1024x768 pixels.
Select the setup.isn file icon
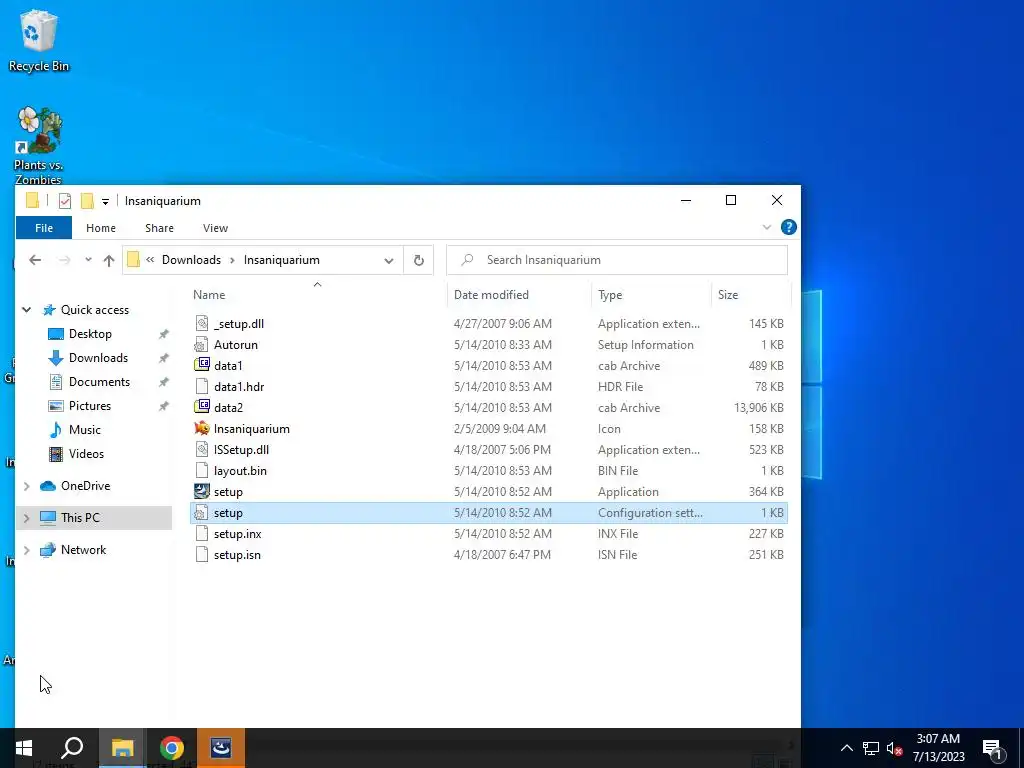[x=202, y=554]
